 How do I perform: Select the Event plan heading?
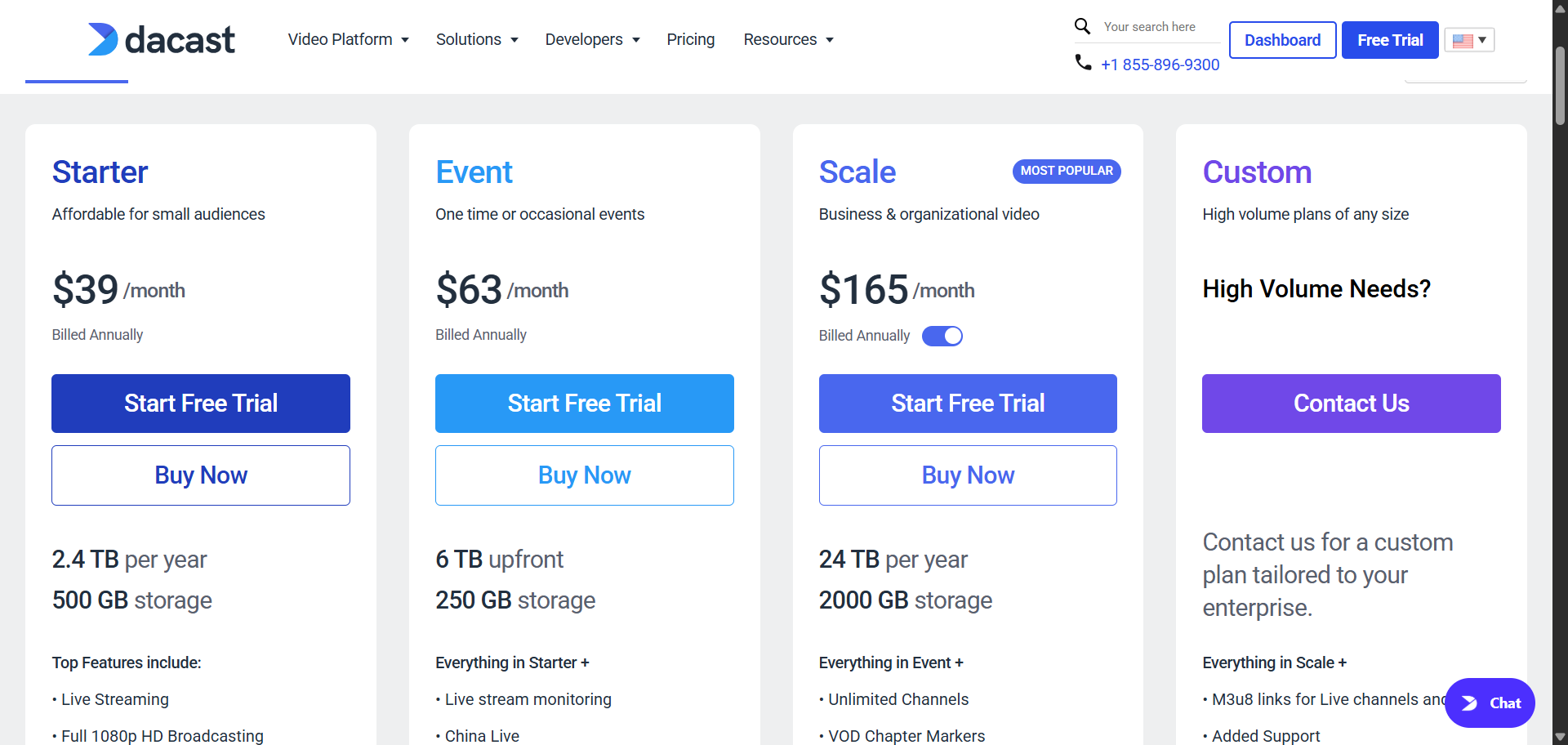pyautogui.click(x=474, y=172)
